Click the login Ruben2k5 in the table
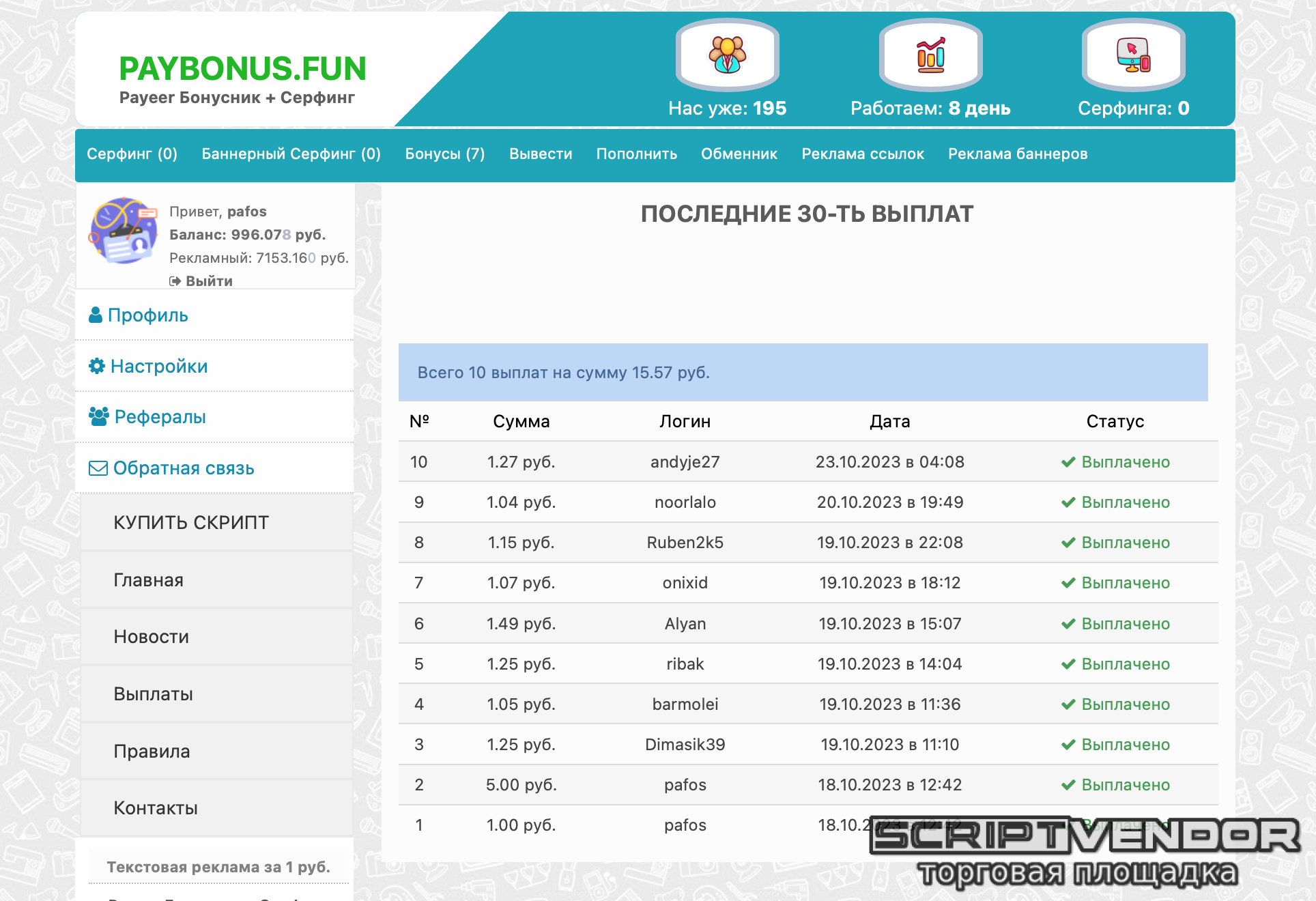This screenshot has height=901, width=1316. click(x=685, y=543)
